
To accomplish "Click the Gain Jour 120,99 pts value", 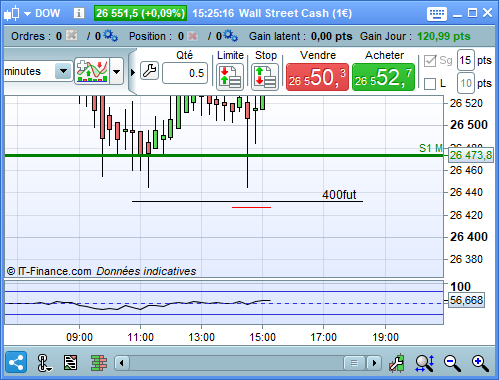I will (444, 36).
